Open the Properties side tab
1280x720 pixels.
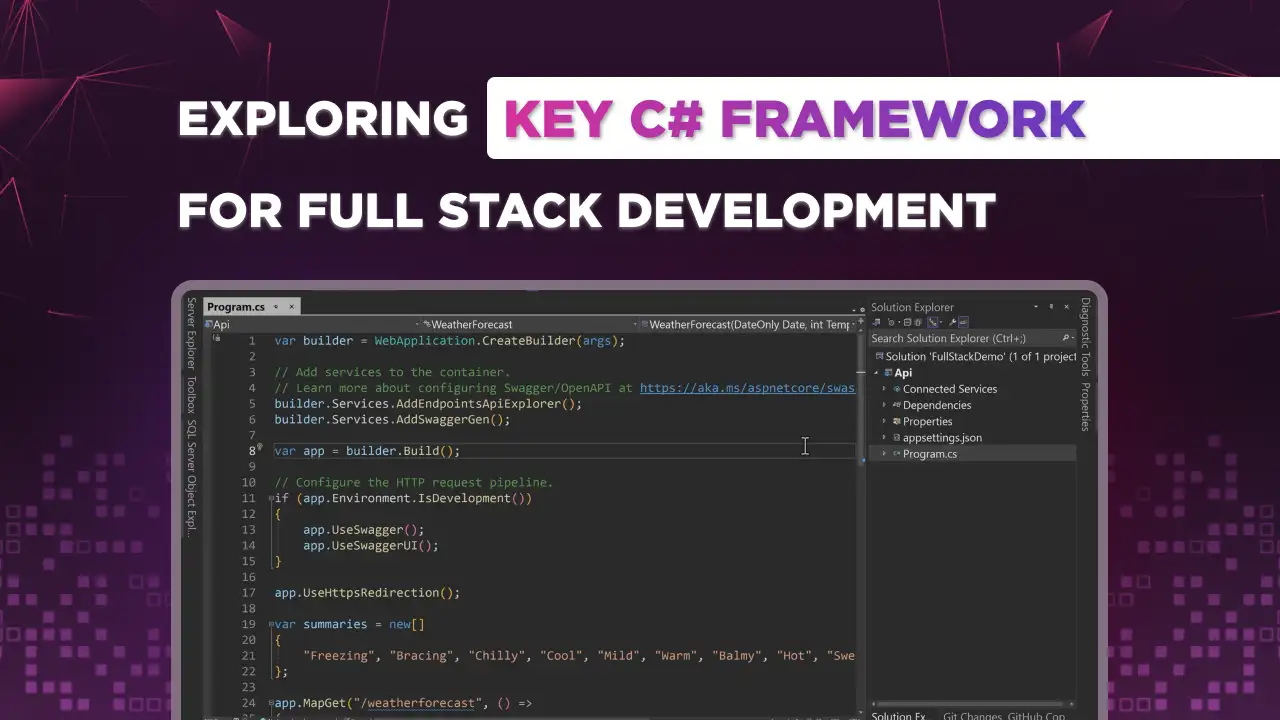coord(1086,406)
